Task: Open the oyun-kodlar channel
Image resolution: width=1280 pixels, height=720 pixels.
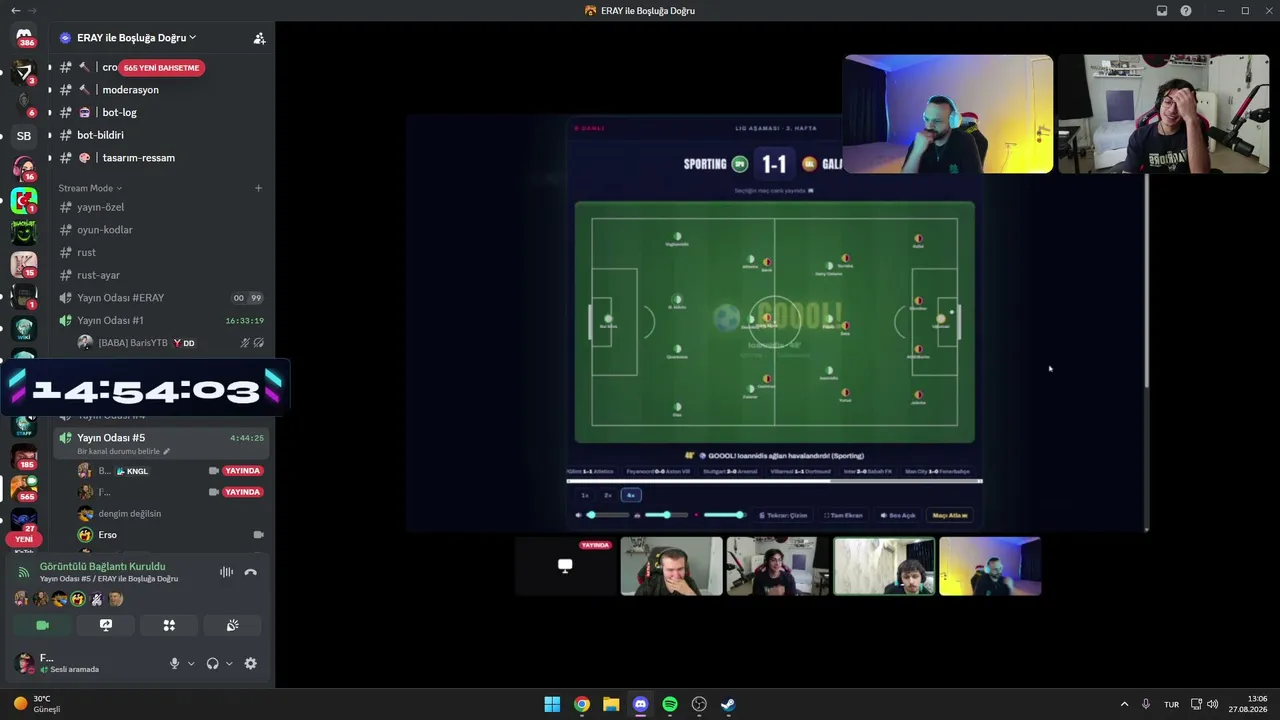Action: coord(160,230)
